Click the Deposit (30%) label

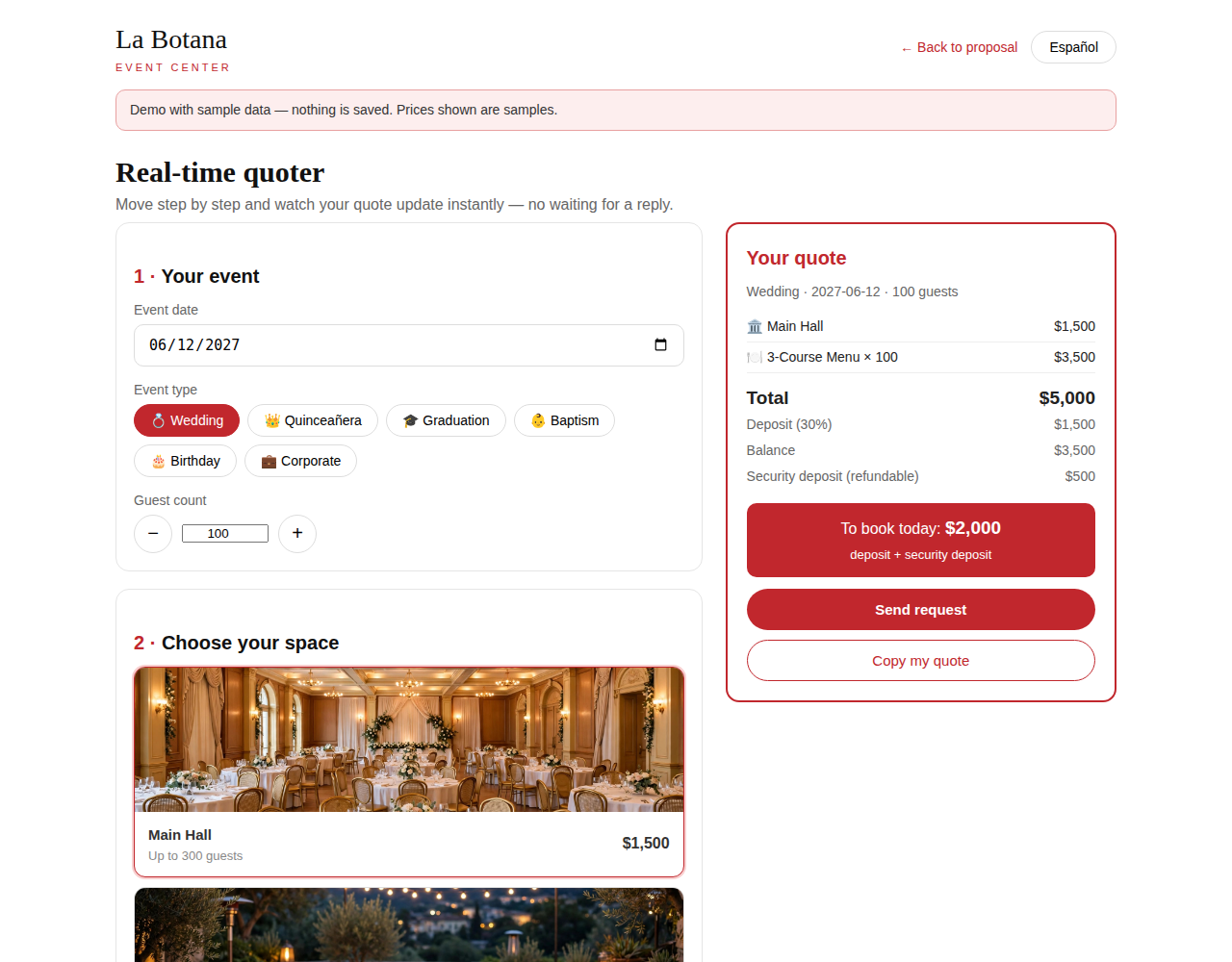pyautogui.click(x=789, y=424)
